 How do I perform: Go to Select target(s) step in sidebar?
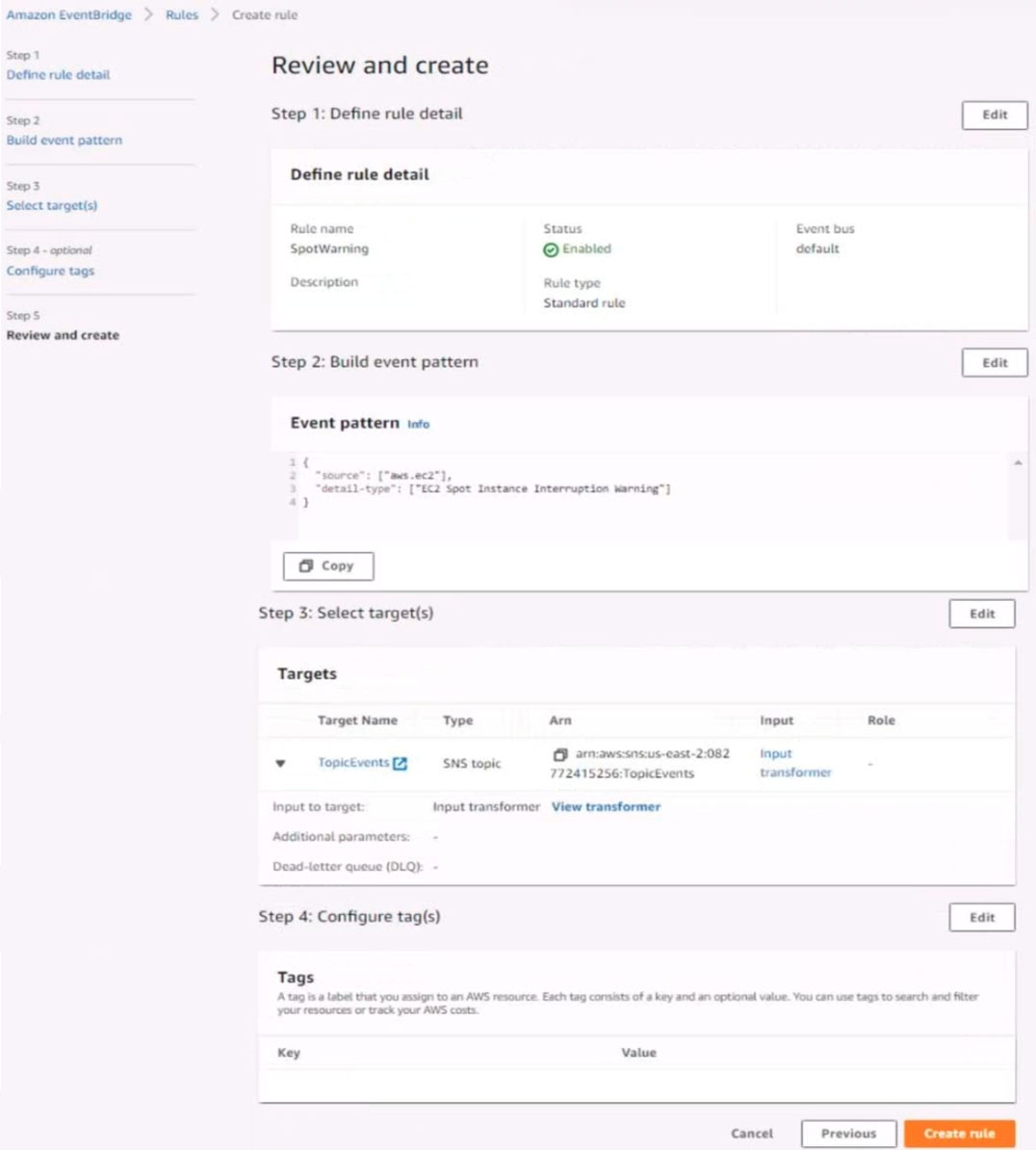[52, 206]
